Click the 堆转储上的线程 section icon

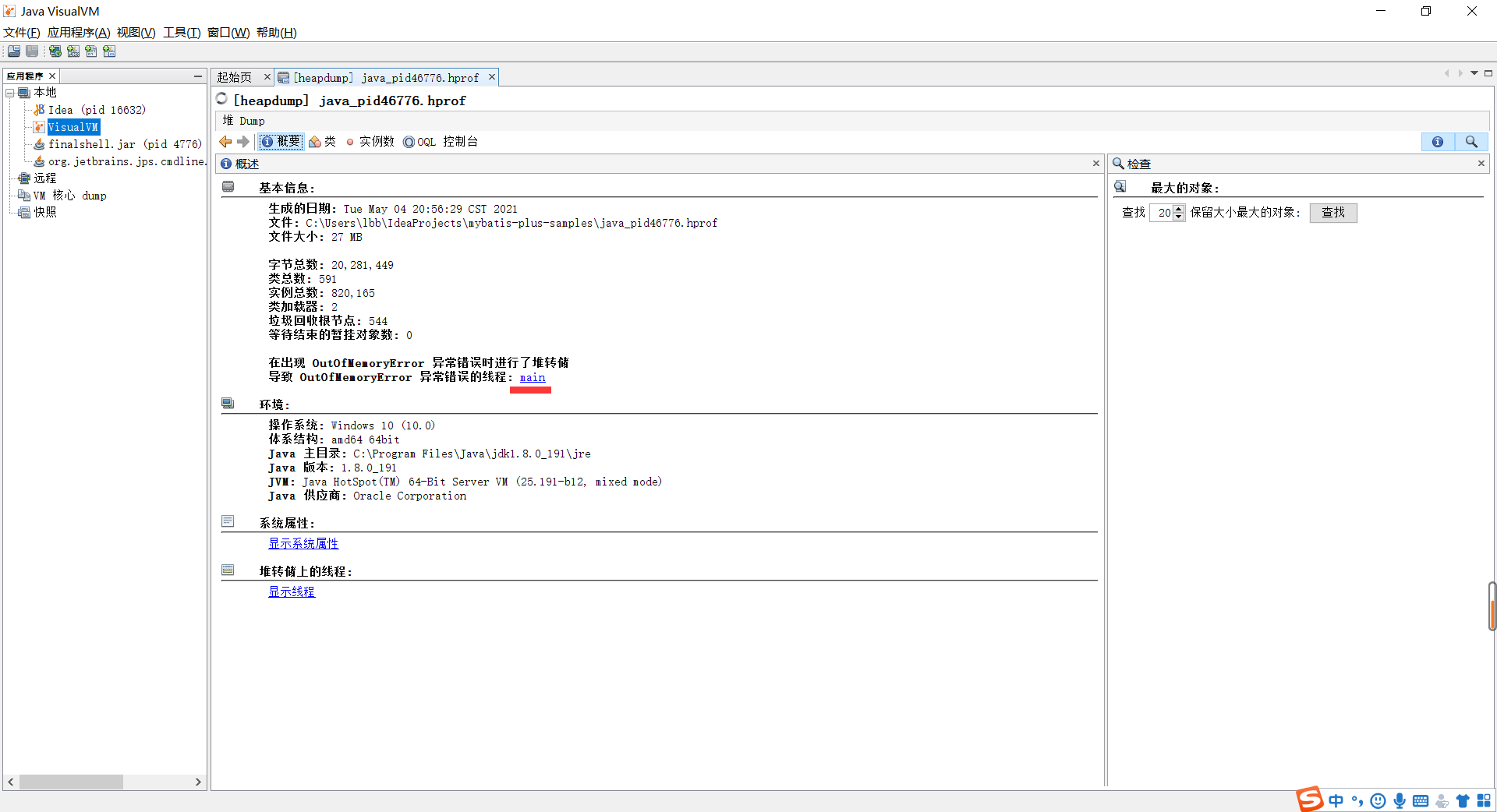(228, 570)
